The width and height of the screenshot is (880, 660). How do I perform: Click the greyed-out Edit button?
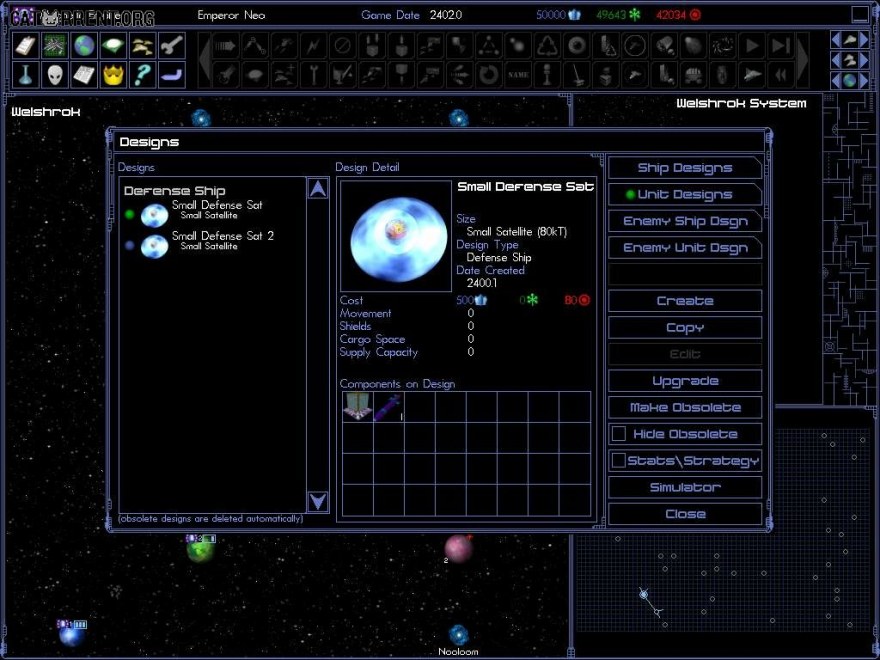coord(685,354)
